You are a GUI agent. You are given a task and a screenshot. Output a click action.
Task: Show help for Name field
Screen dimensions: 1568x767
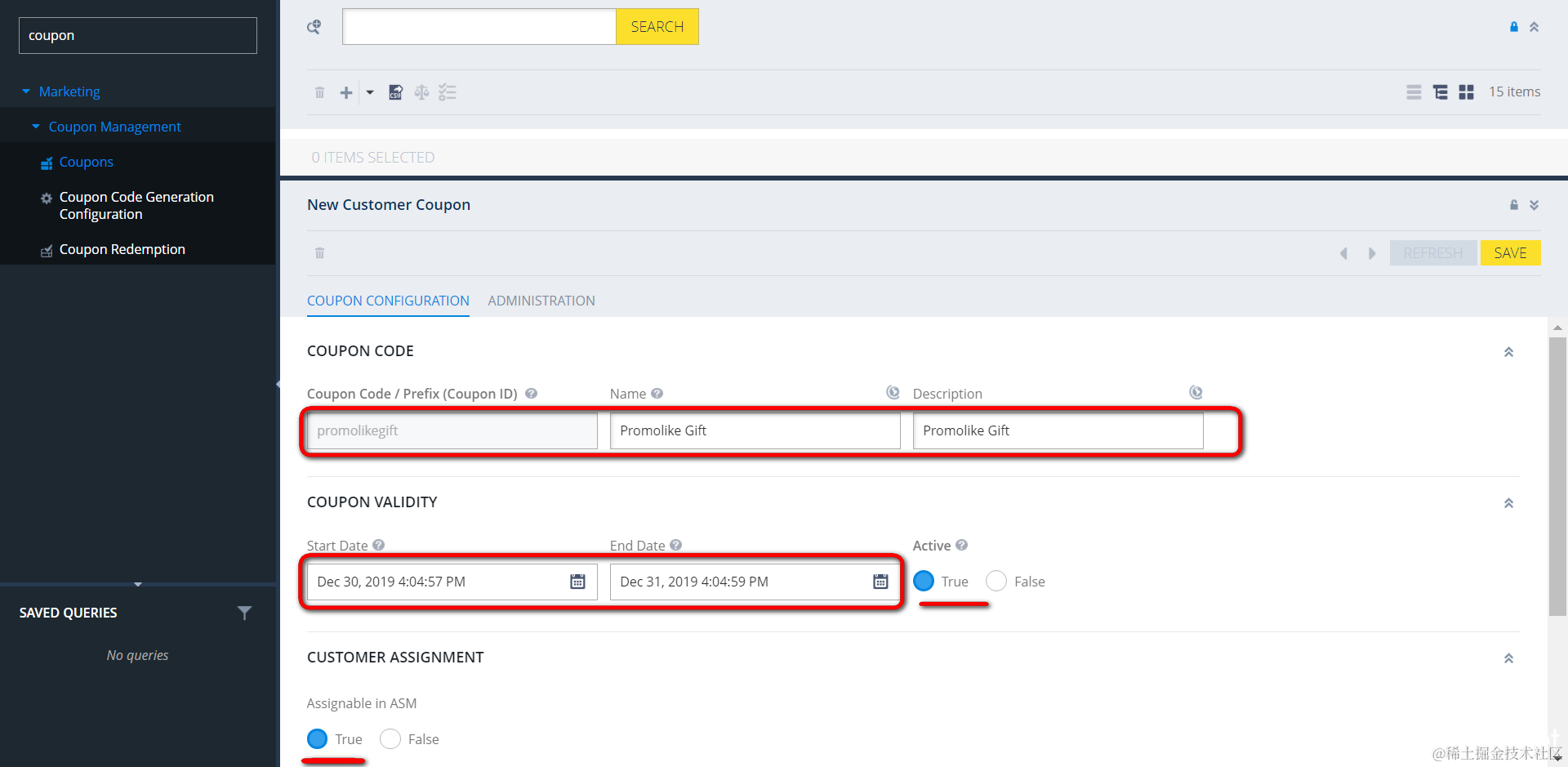657,394
